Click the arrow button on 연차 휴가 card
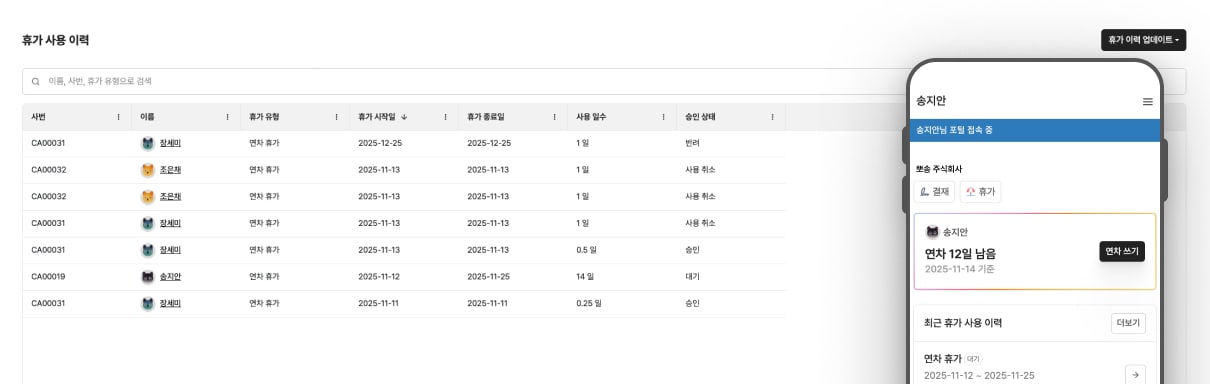The height and width of the screenshot is (384, 1210). [x=1135, y=374]
